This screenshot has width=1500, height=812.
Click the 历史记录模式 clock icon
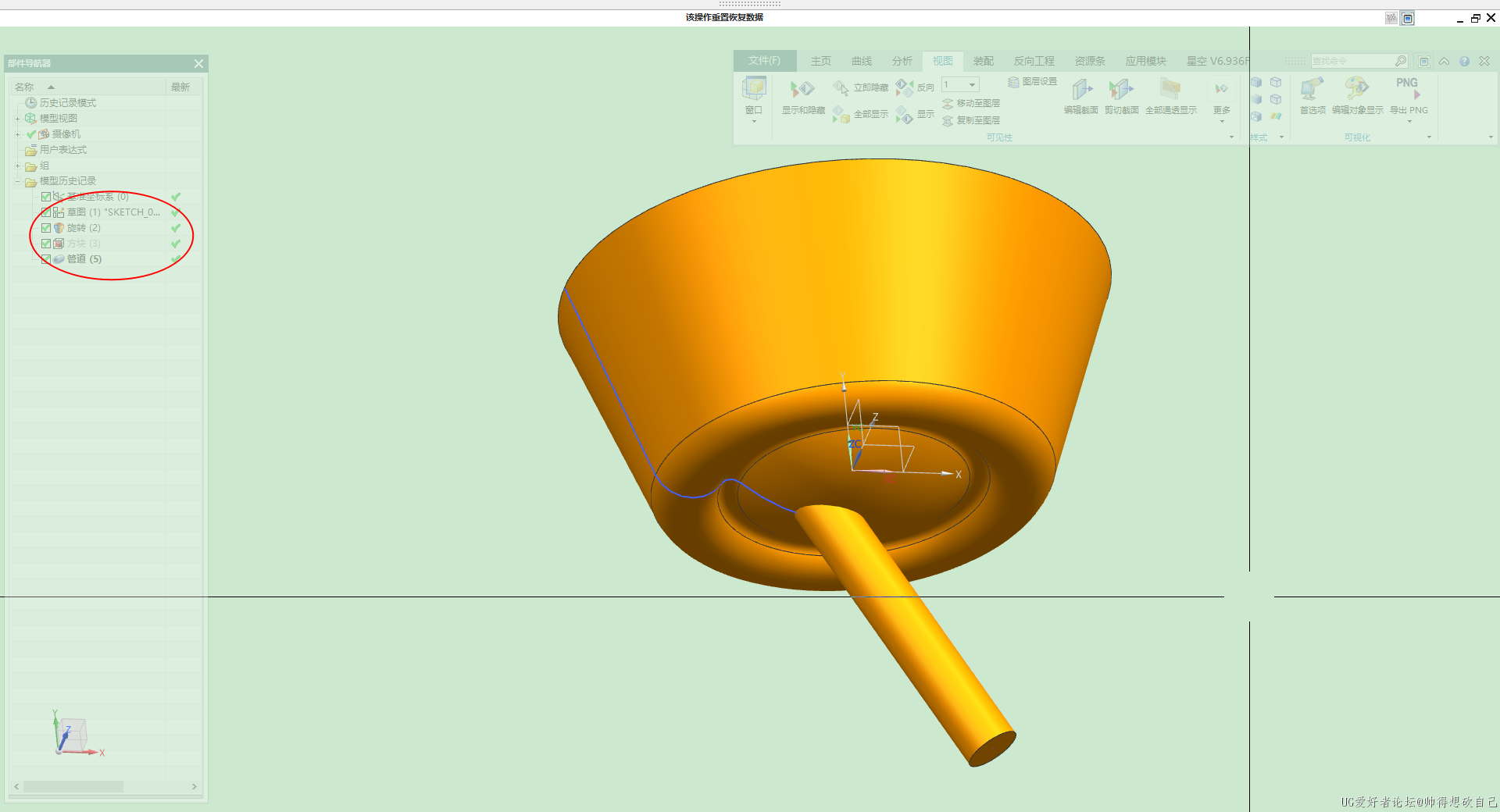[x=30, y=103]
